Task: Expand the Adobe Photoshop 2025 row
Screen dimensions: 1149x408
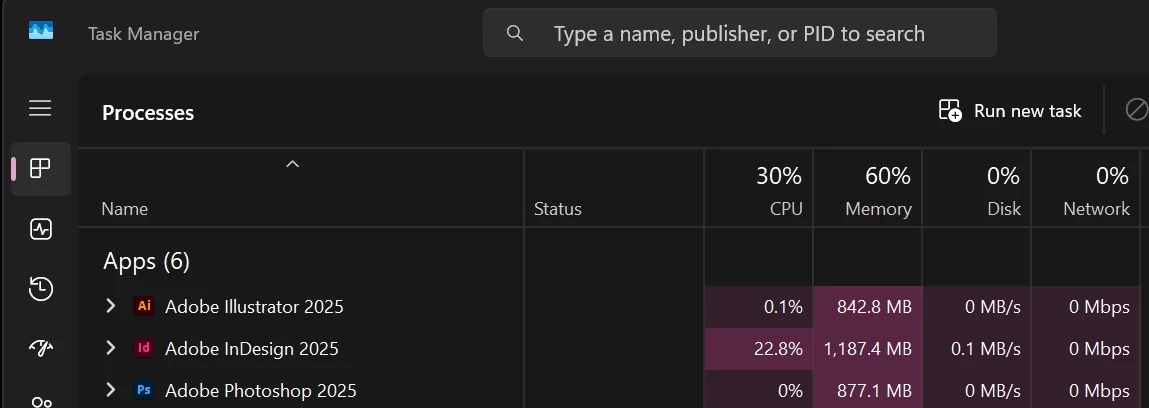Action: (111, 390)
